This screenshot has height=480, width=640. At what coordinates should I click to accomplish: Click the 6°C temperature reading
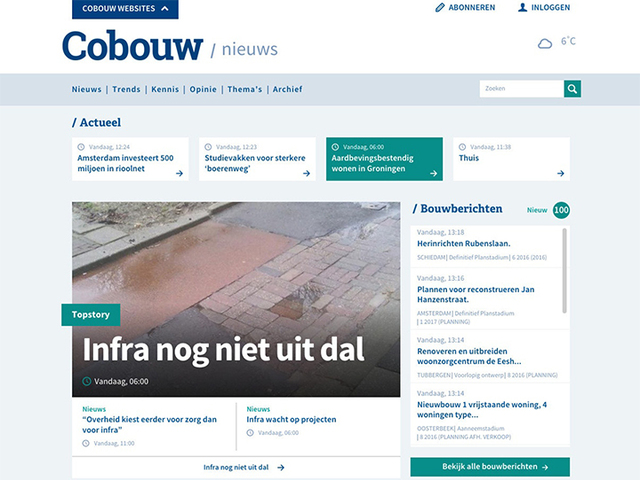[x=568, y=41]
